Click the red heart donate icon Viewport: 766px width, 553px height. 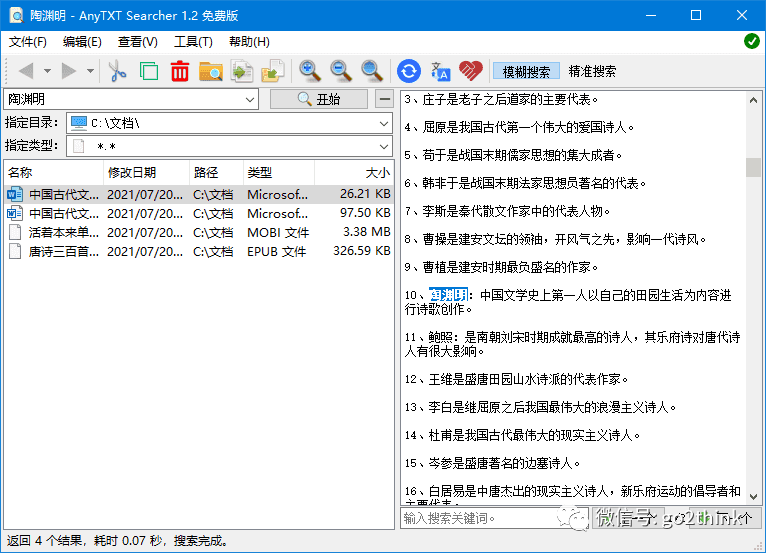pyautogui.click(x=471, y=71)
